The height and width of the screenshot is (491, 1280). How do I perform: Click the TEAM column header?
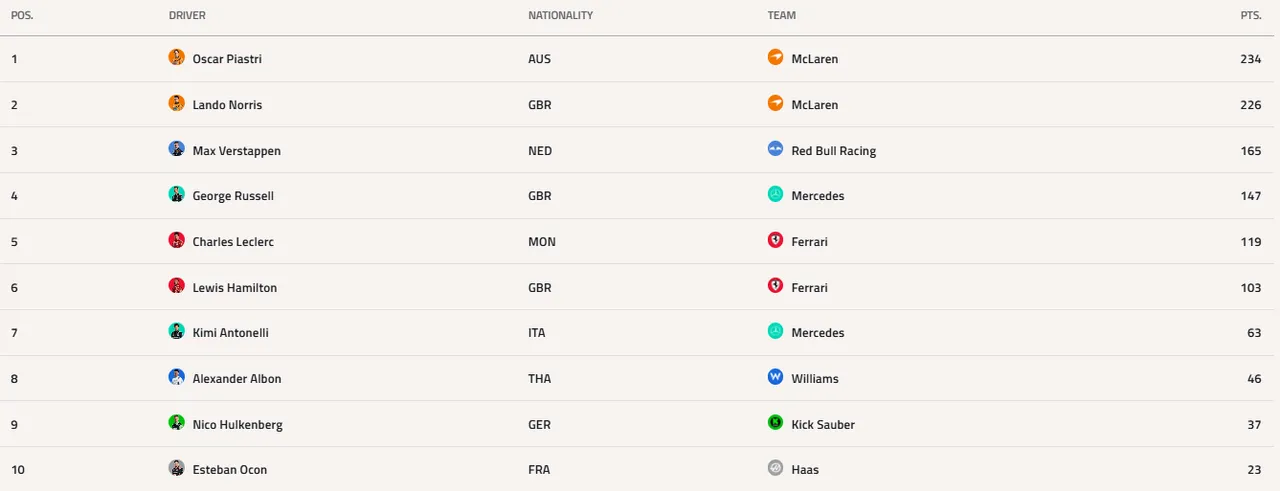782,16
